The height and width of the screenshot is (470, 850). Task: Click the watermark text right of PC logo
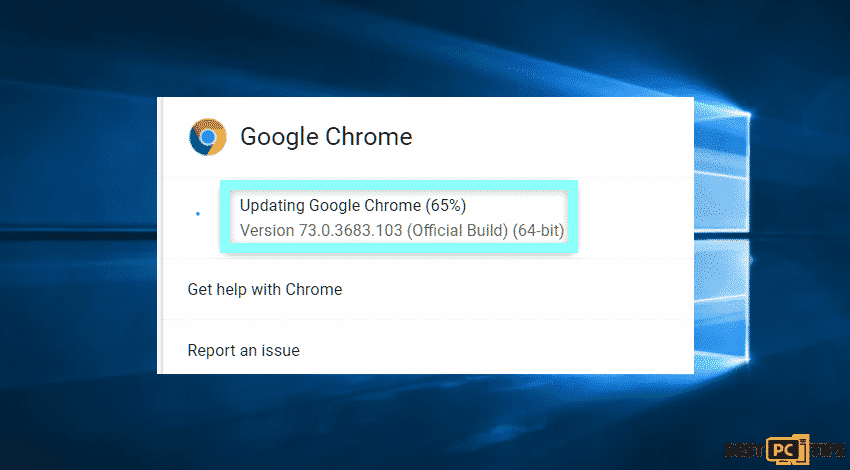coord(827,449)
